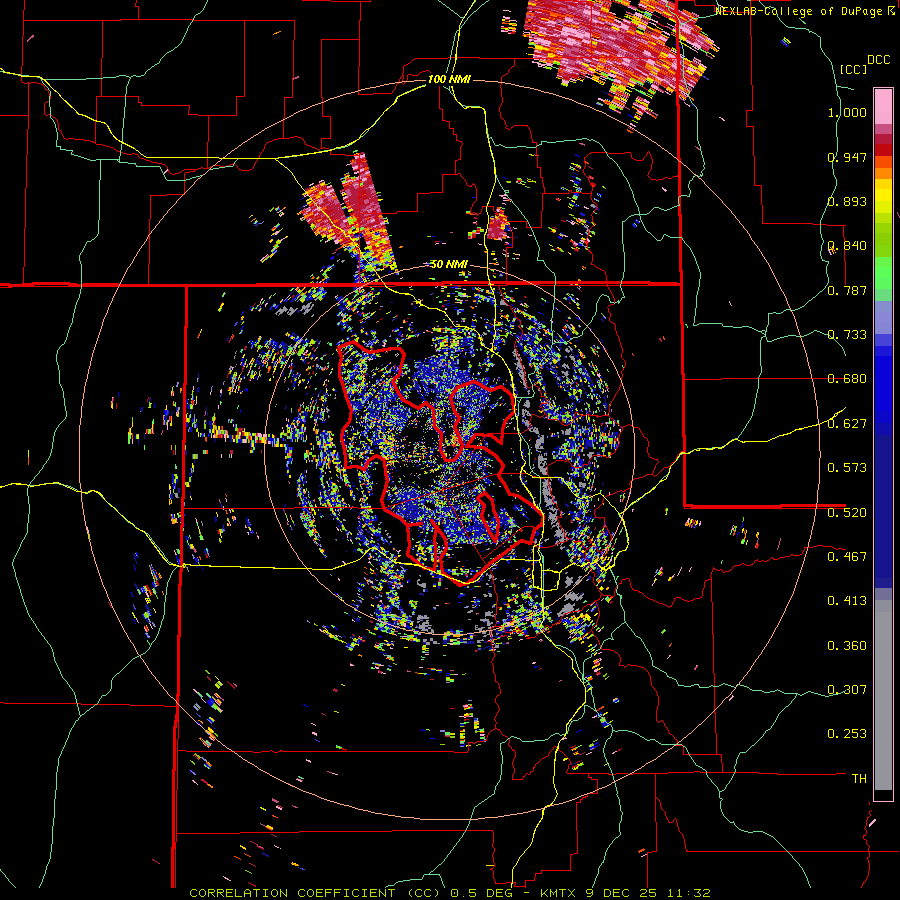Select the 0.733 color scale value
The width and height of the screenshot is (900, 900).
847,335
